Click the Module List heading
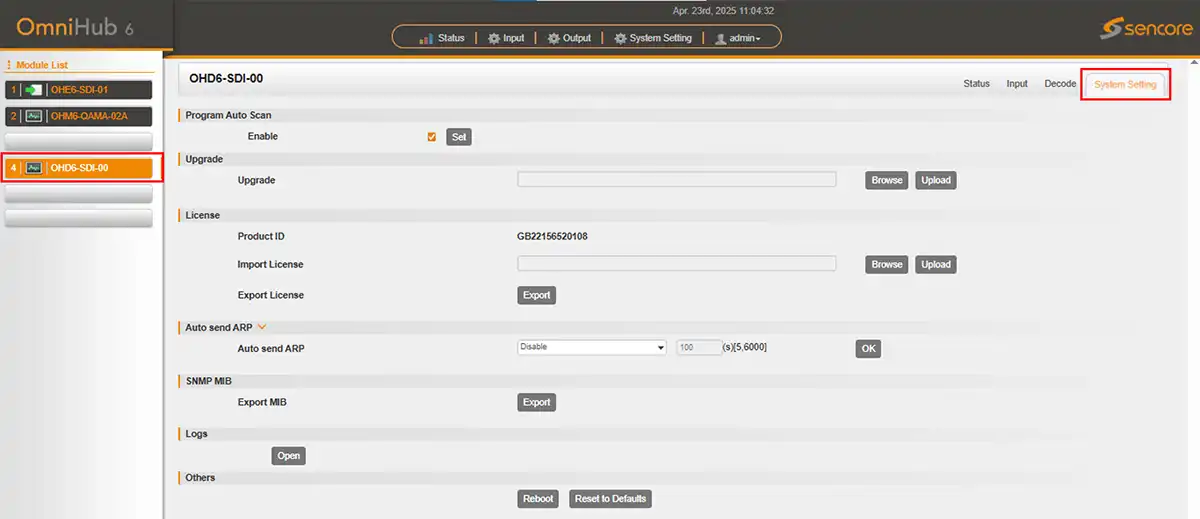The height and width of the screenshot is (519, 1200). pyautogui.click(x=42, y=65)
